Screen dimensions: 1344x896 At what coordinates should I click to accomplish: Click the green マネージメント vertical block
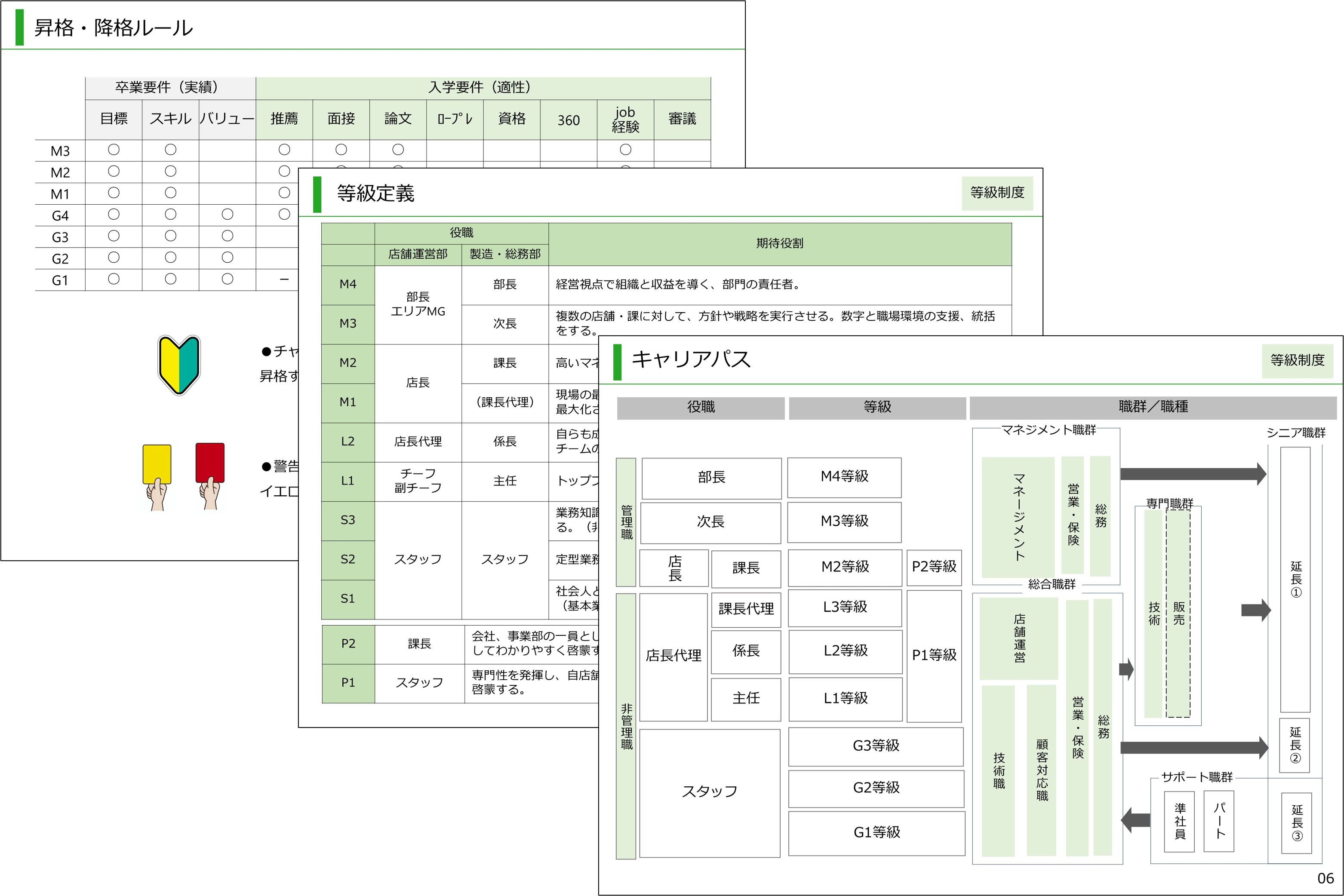pos(1018,516)
